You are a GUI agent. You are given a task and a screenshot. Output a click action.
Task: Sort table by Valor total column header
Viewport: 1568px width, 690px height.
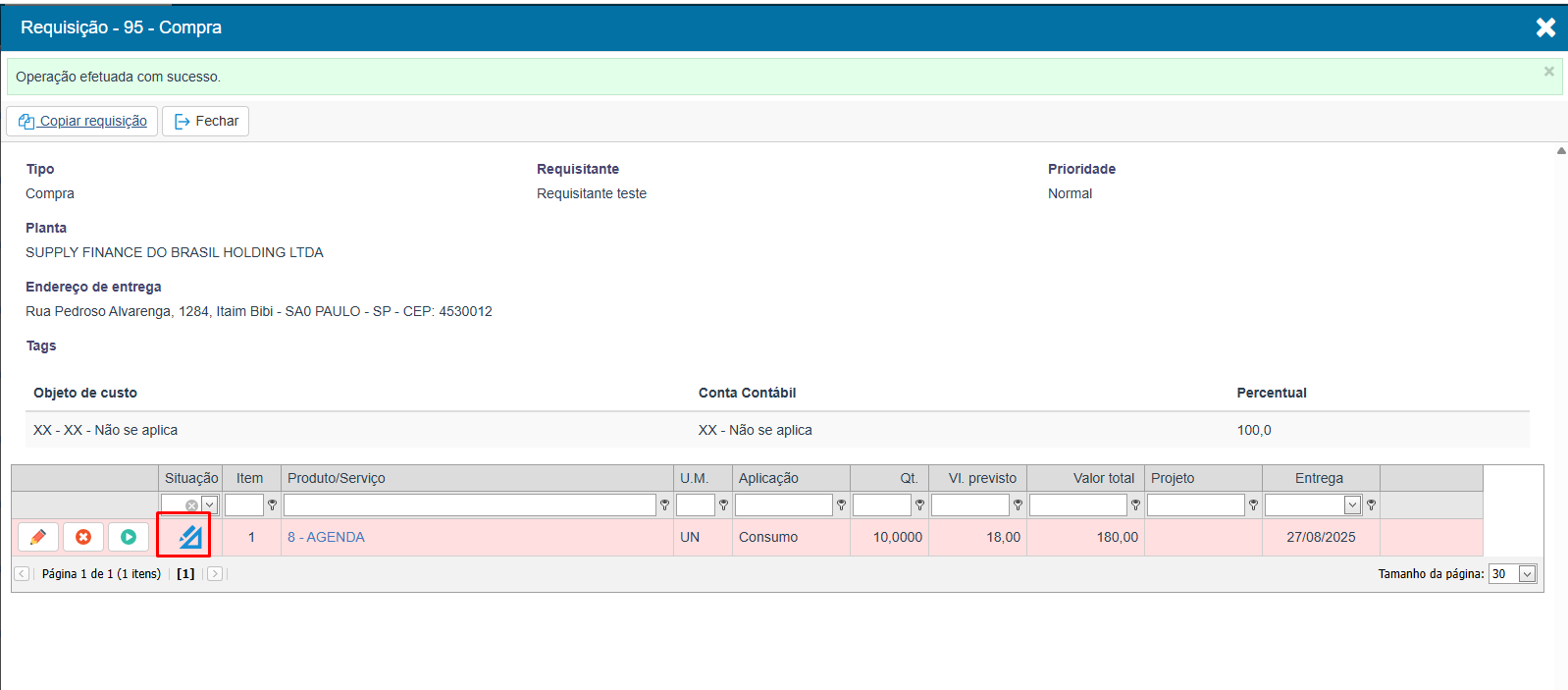1103,478
